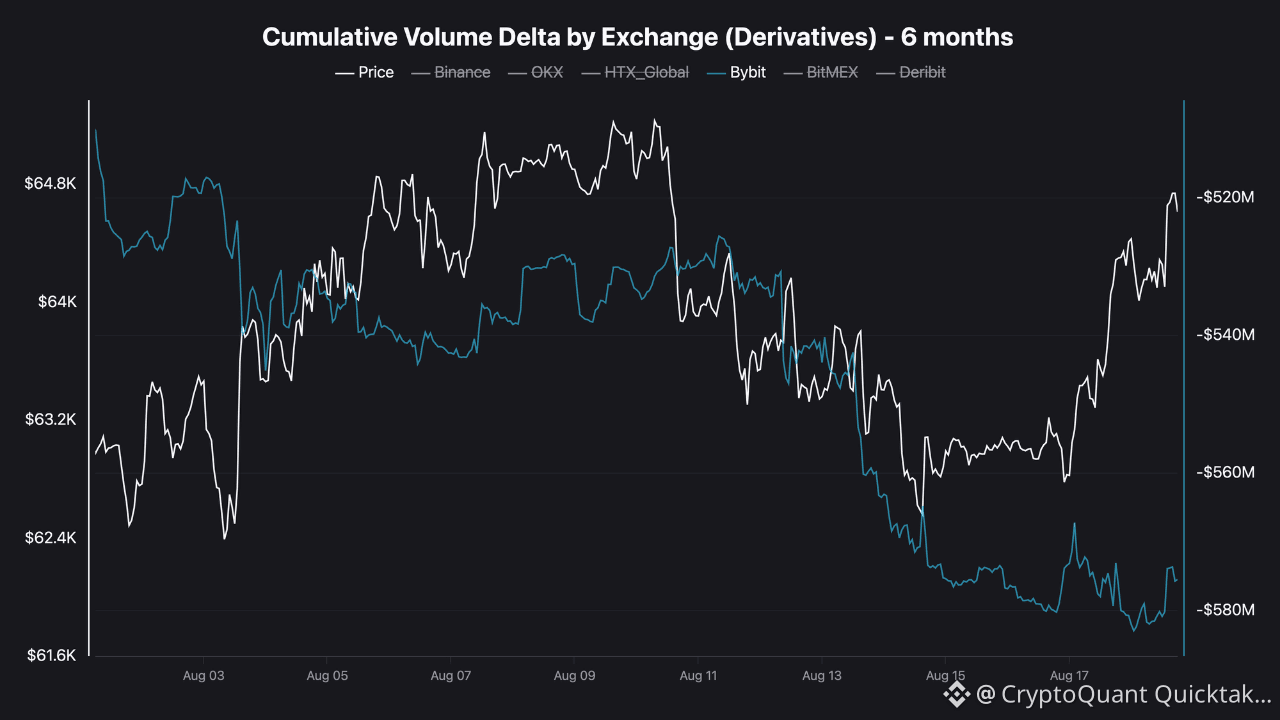Image resolution: width=1280 pixels, height=720 pixels.
Task: Hide the Bybit series via legend
Action: [736, 72]
